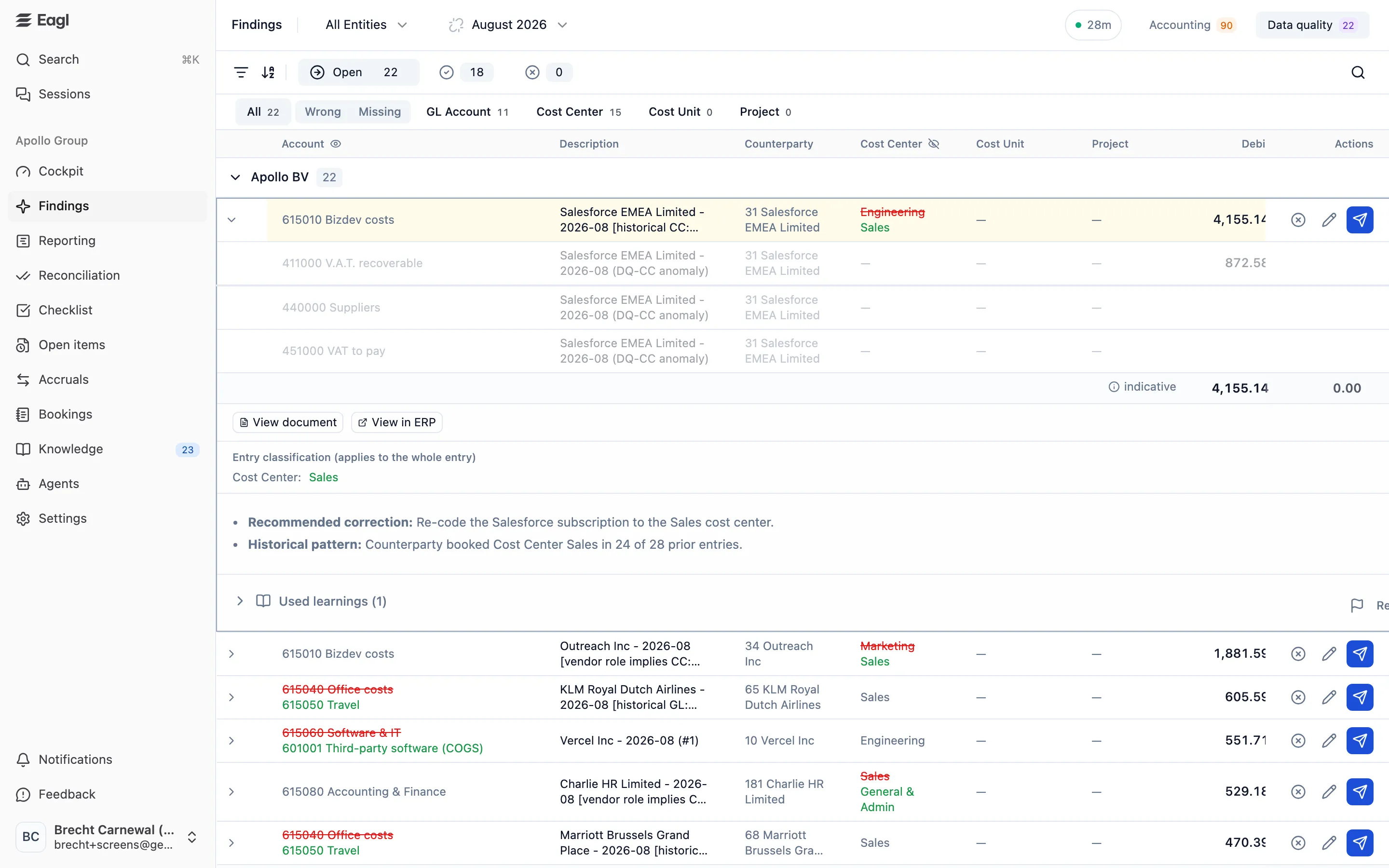Select the Wrong filter toggle
This screenshot has height=868, width=1389.
pyautogui.click(x=323, y=112)
